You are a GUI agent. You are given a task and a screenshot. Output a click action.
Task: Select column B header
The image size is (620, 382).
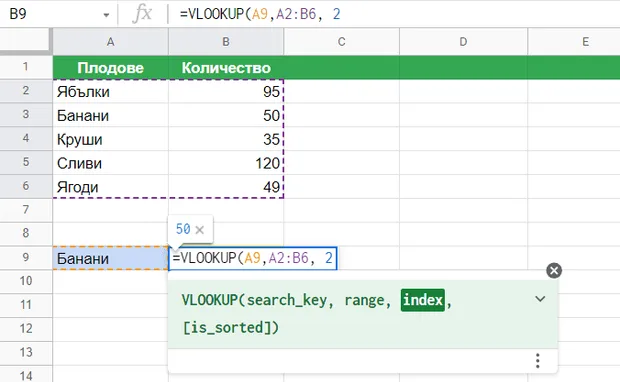click(x=226, y=42)
